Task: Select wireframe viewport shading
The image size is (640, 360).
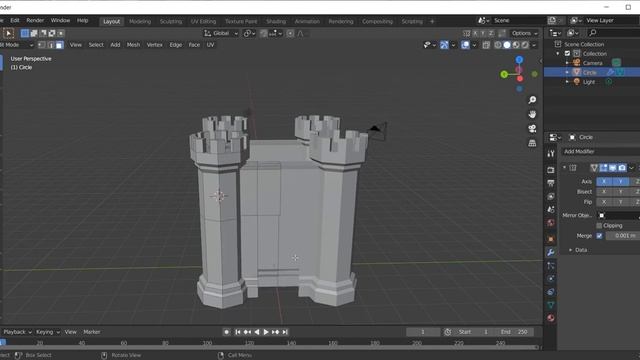Action: 498,45
